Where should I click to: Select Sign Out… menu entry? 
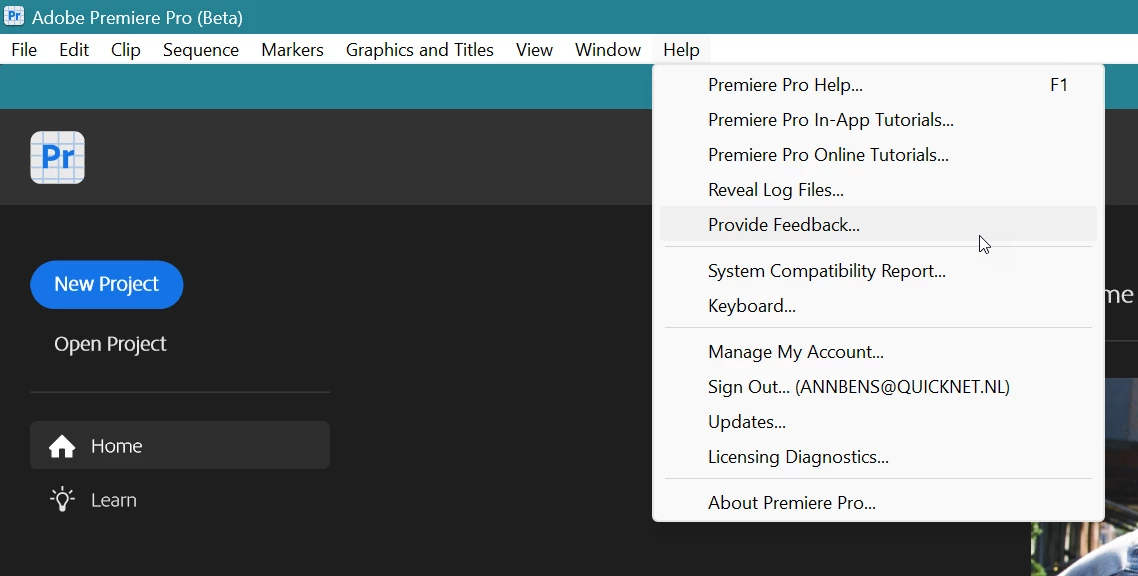pyautogui.click(x=878, y=387)
